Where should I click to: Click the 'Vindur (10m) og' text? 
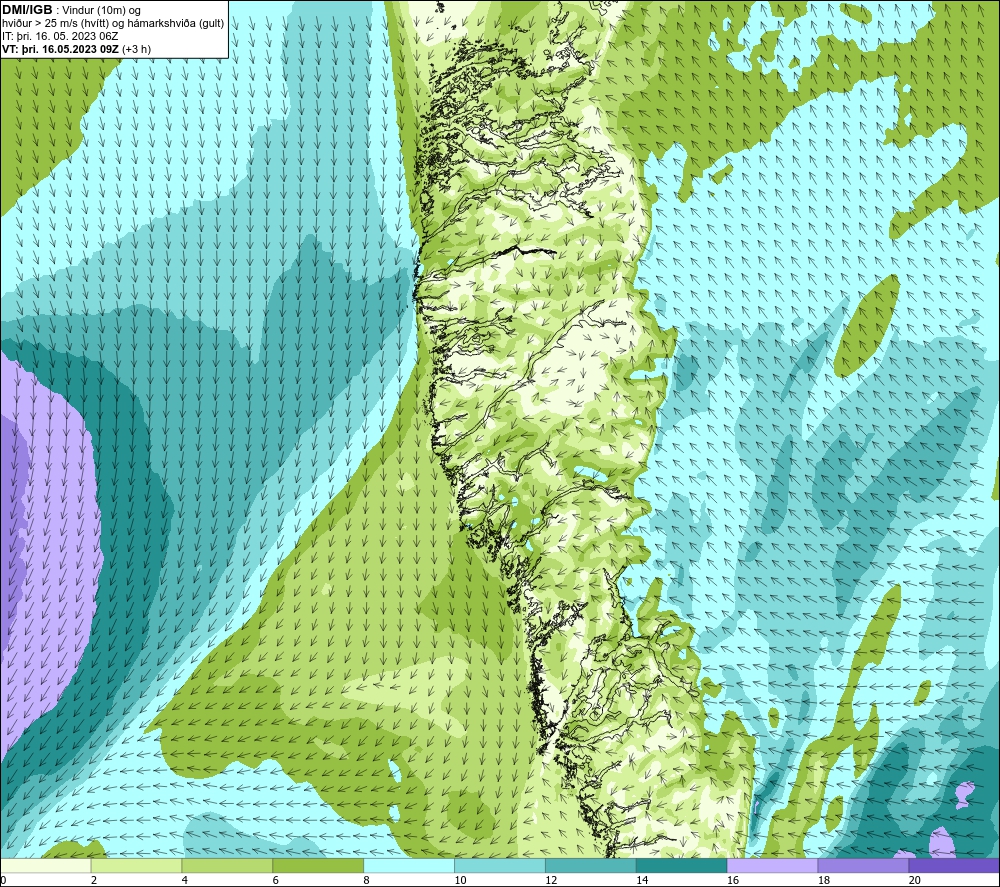103,11
